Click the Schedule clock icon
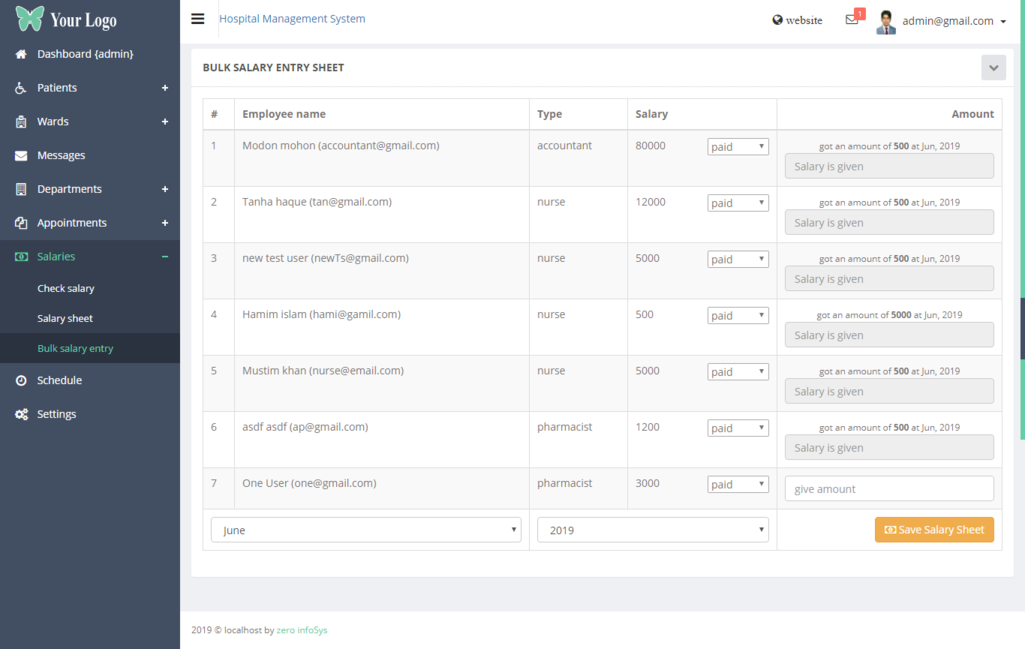This screenshot has height=649, width=1025. tap(21, 381)
